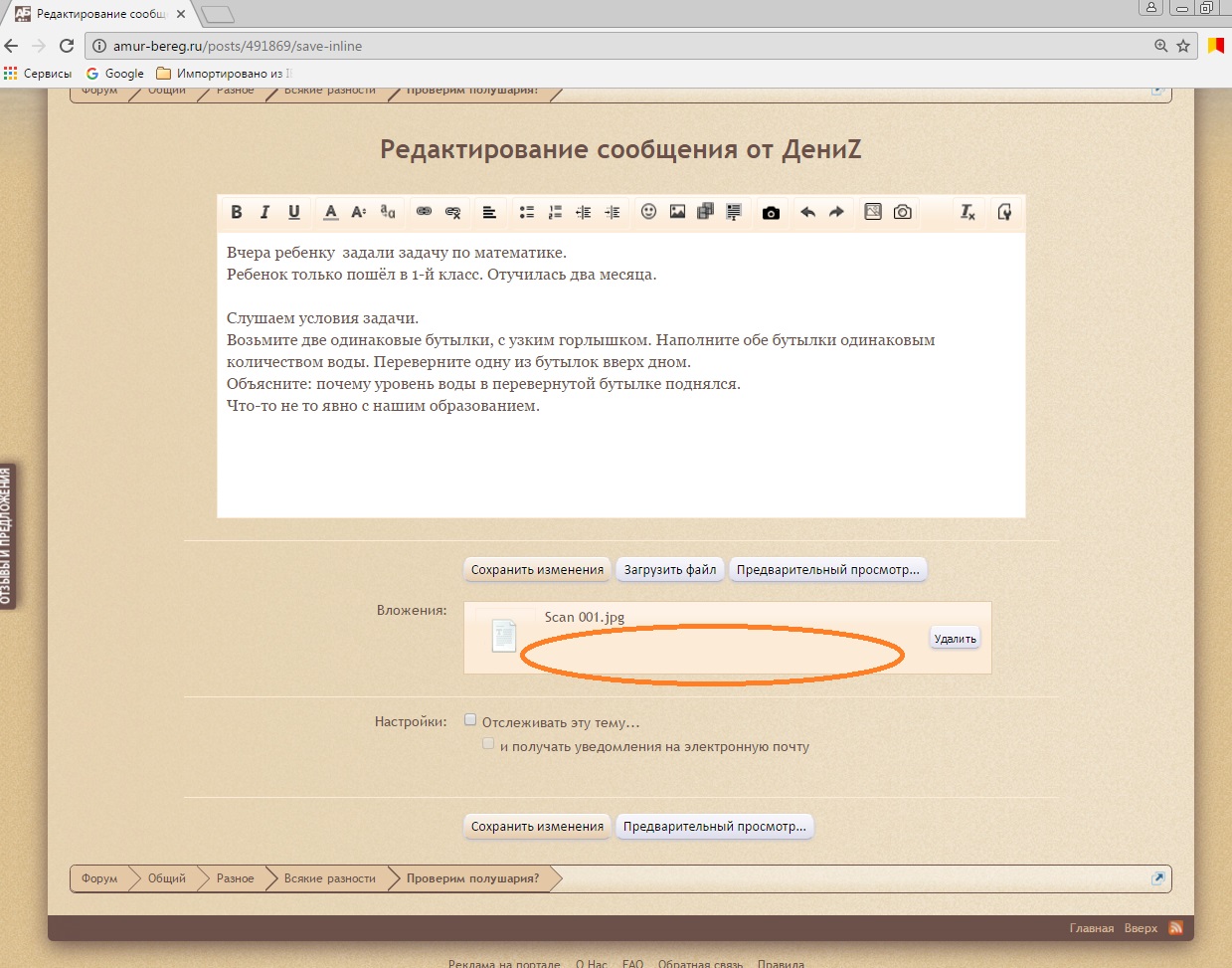The height and width of the screenshot is (968, 1232).
Task: Click lower 'Предварительный просмотр...' button
Action: tap(714, 826)
